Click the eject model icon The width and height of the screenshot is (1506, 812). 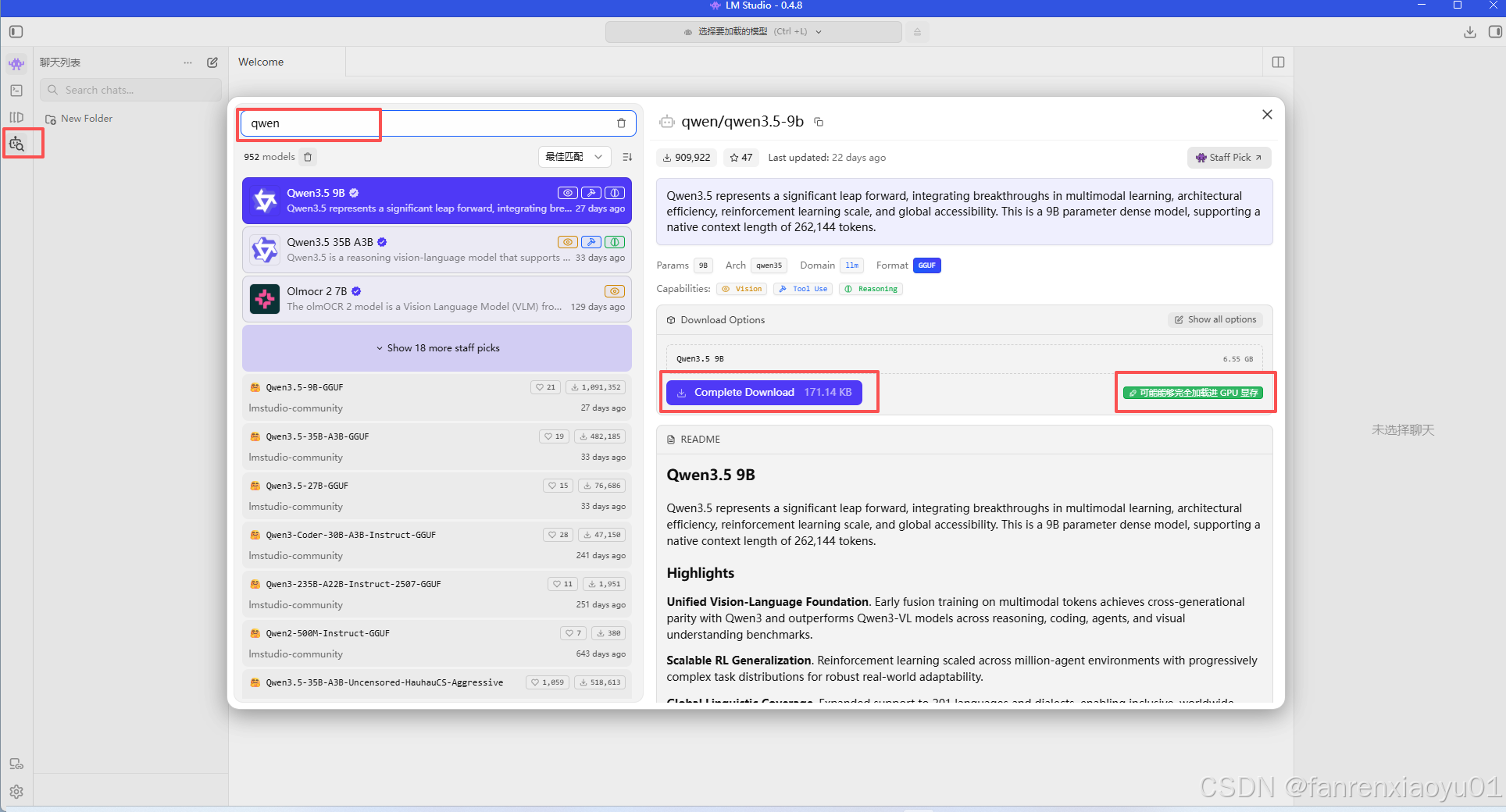918,32
